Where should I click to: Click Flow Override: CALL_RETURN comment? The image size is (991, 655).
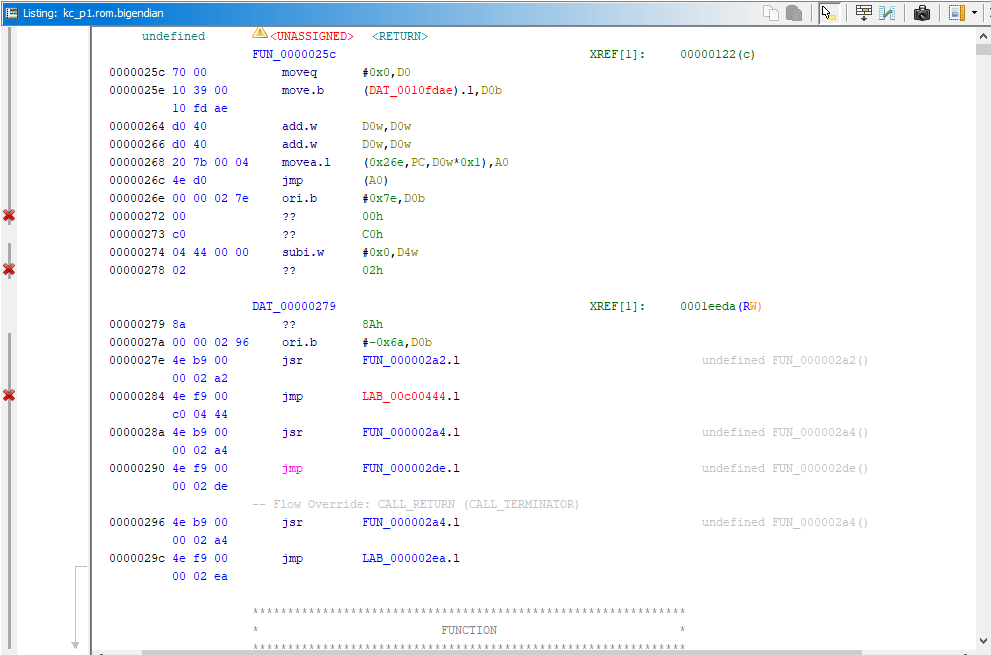pos(416,505)
